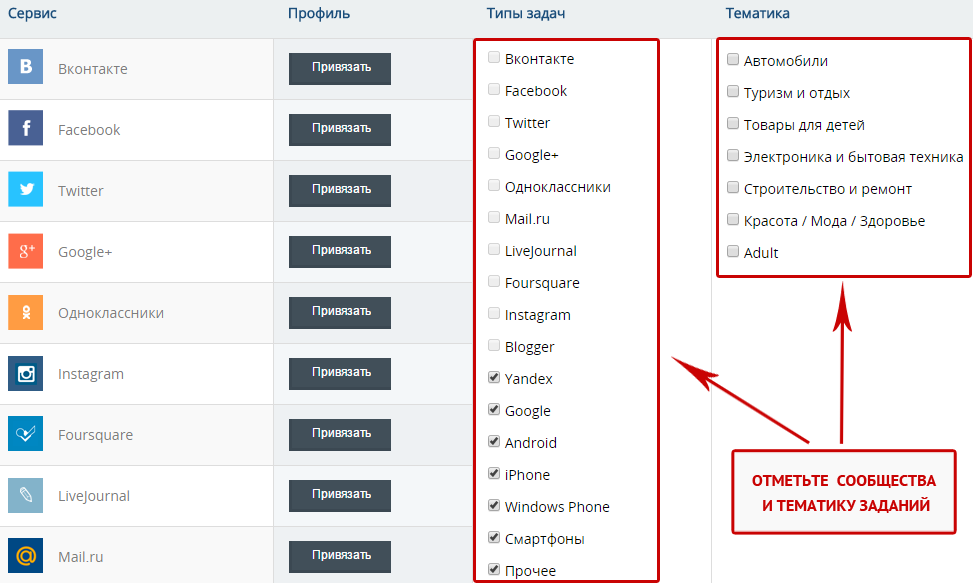
Task: Enable Красота / Мода / Здоровье checkbox
Action: (x=733, y=220)
